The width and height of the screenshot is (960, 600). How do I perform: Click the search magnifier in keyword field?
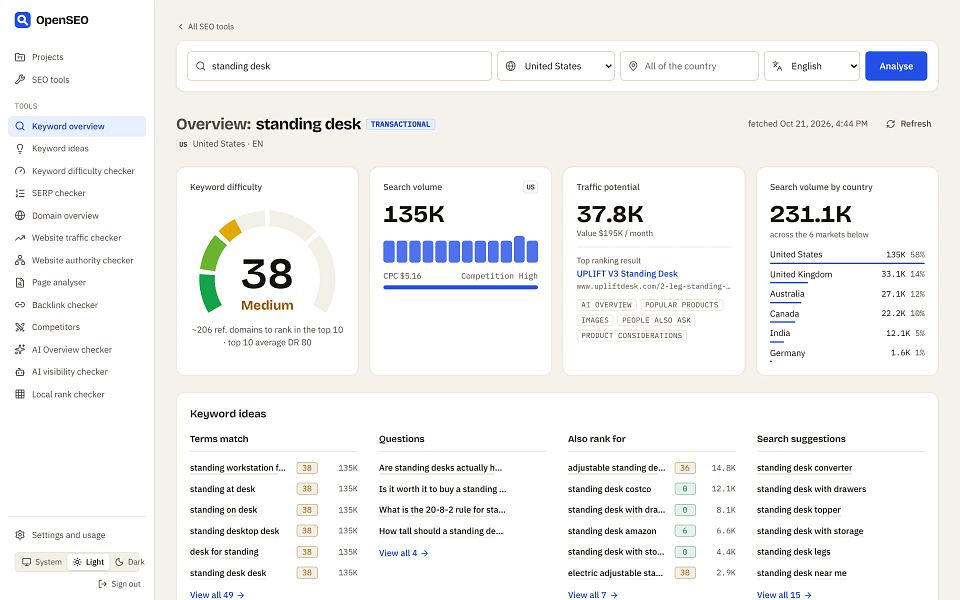click(x=200, y=66)
